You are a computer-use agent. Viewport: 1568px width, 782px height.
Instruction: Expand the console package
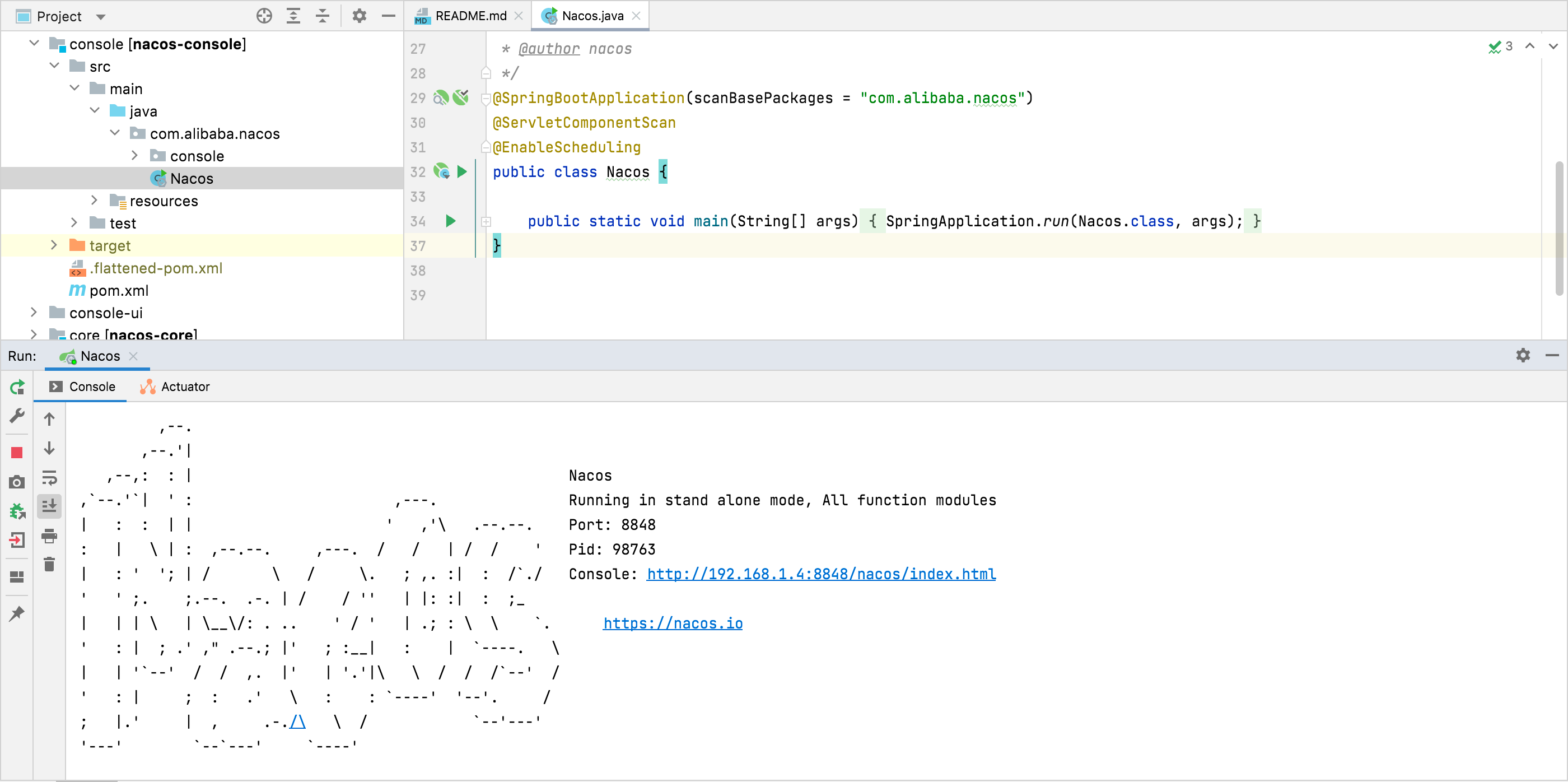[134, 156]
